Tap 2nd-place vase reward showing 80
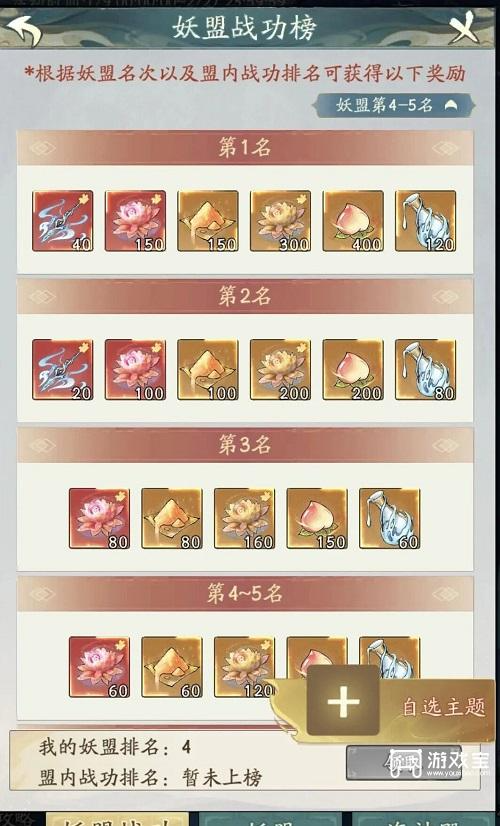 (x=426, y=370)
